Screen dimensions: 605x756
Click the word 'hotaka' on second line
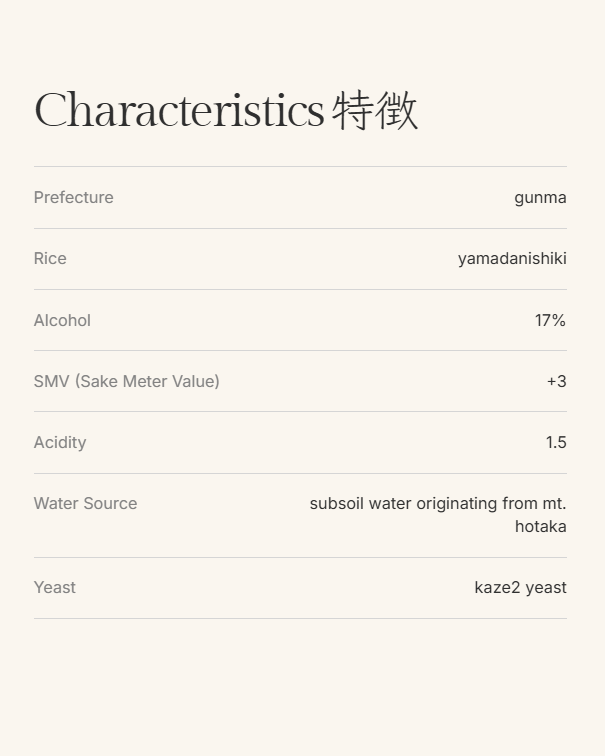[540, 526]
